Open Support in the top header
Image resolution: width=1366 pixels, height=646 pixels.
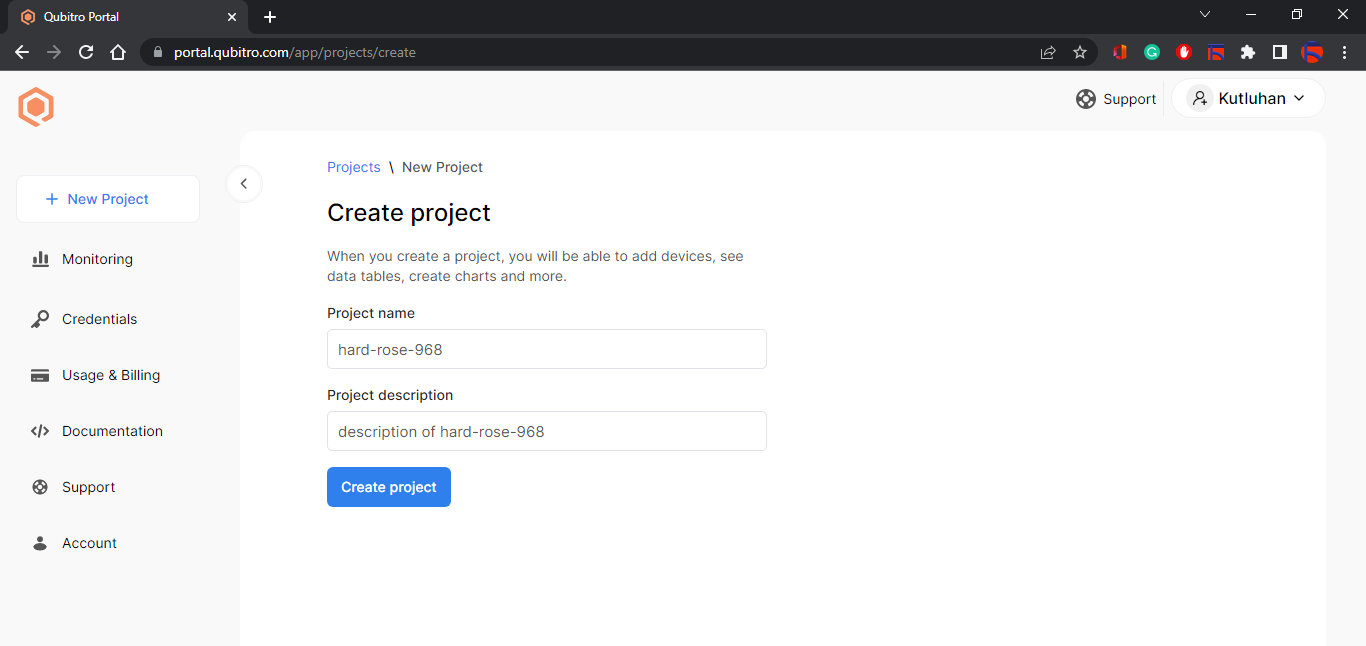pos(1116,99)
